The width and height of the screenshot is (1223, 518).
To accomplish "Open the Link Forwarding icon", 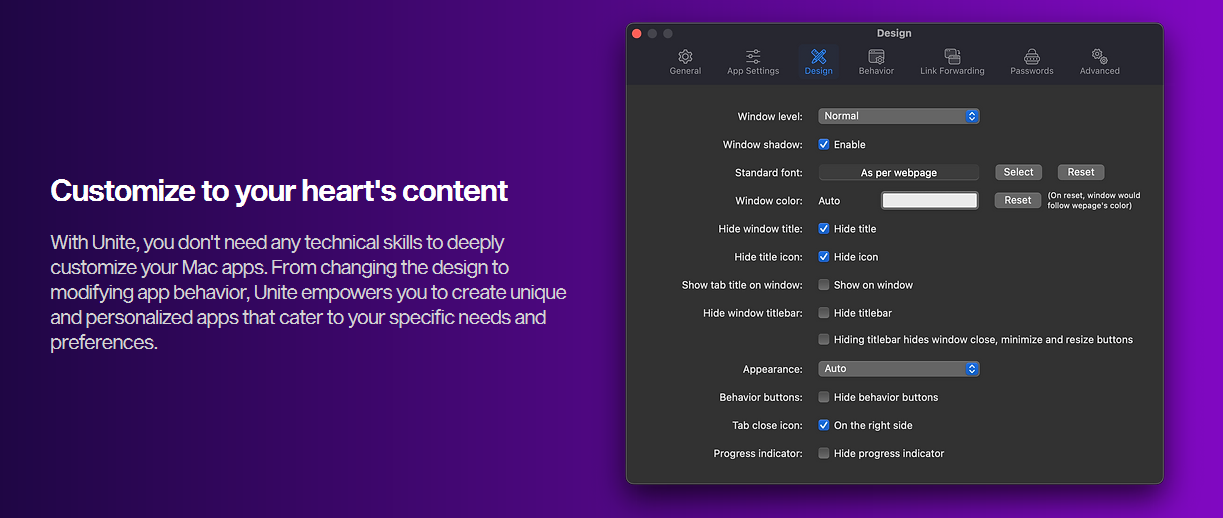I will [x=952, y=57].
